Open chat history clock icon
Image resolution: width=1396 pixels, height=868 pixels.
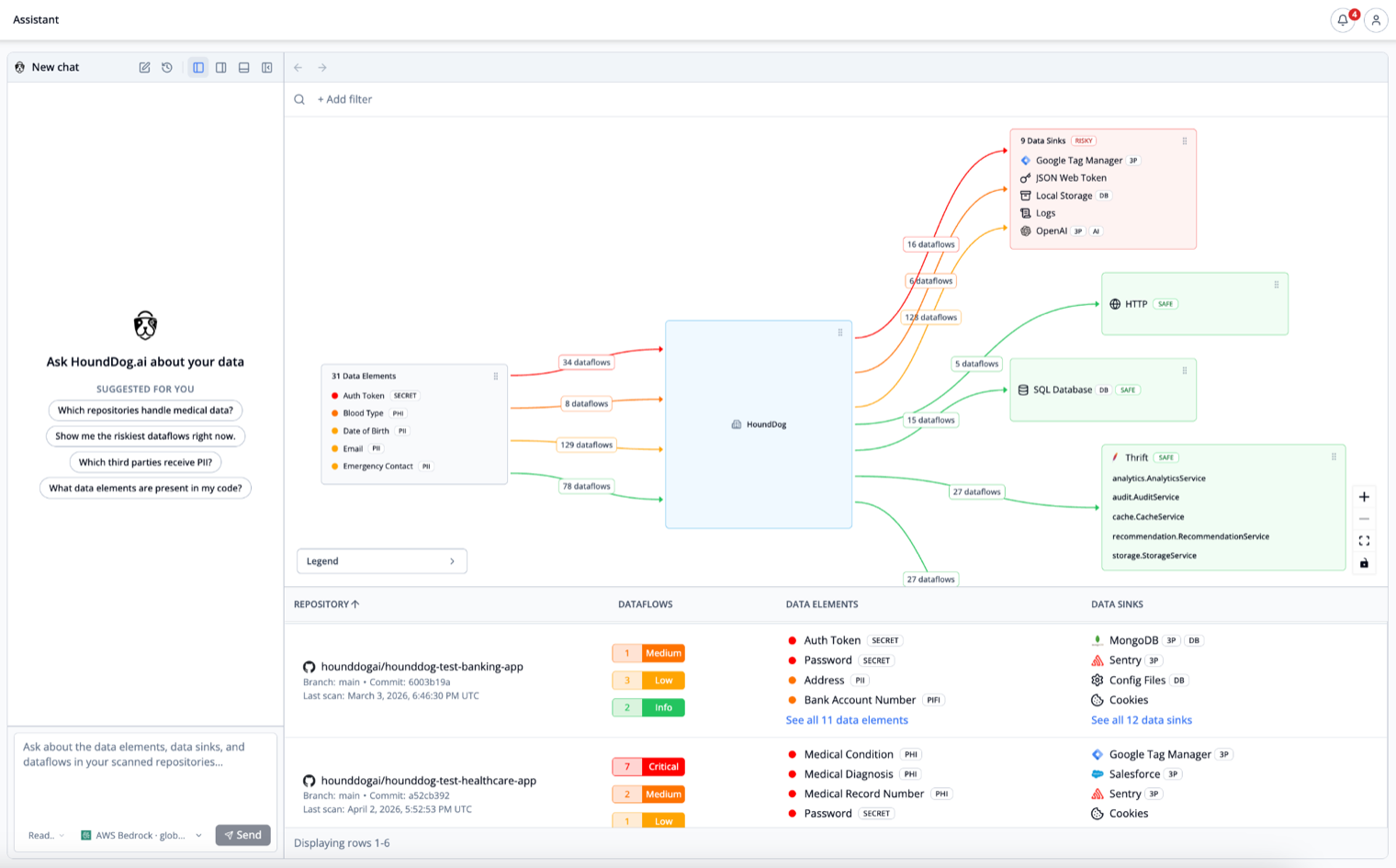pos(167,67)
